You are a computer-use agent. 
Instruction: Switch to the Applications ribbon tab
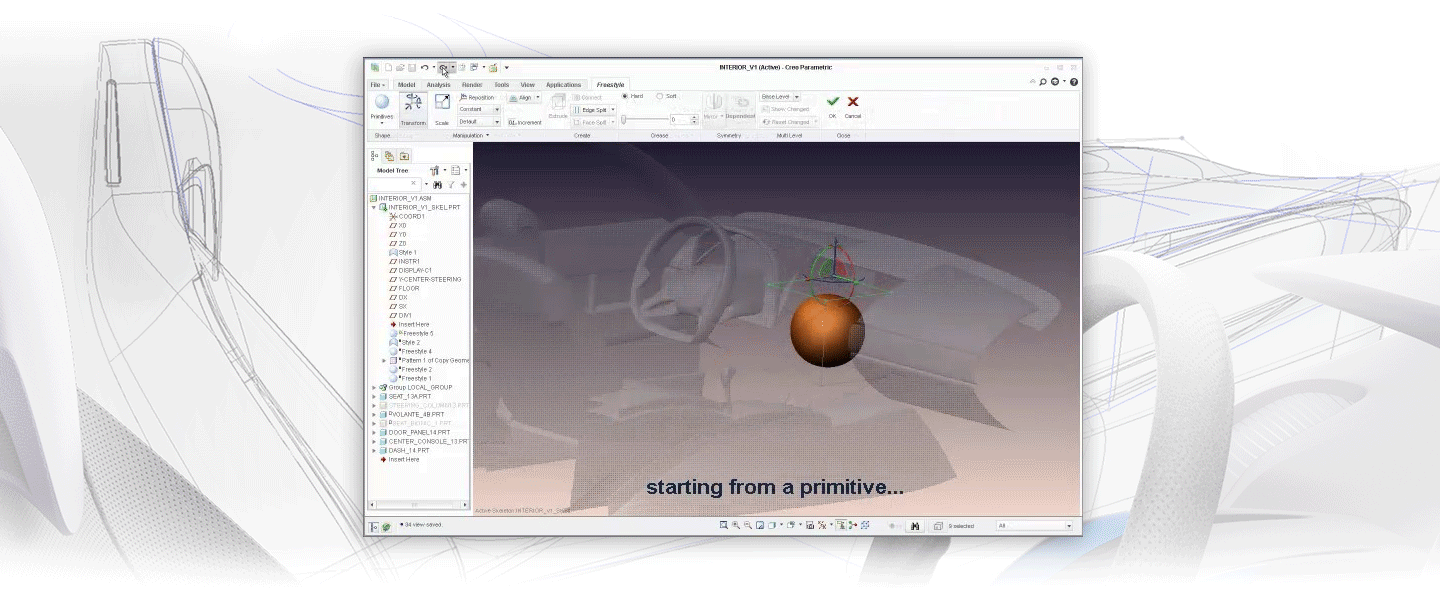(563, 85)
